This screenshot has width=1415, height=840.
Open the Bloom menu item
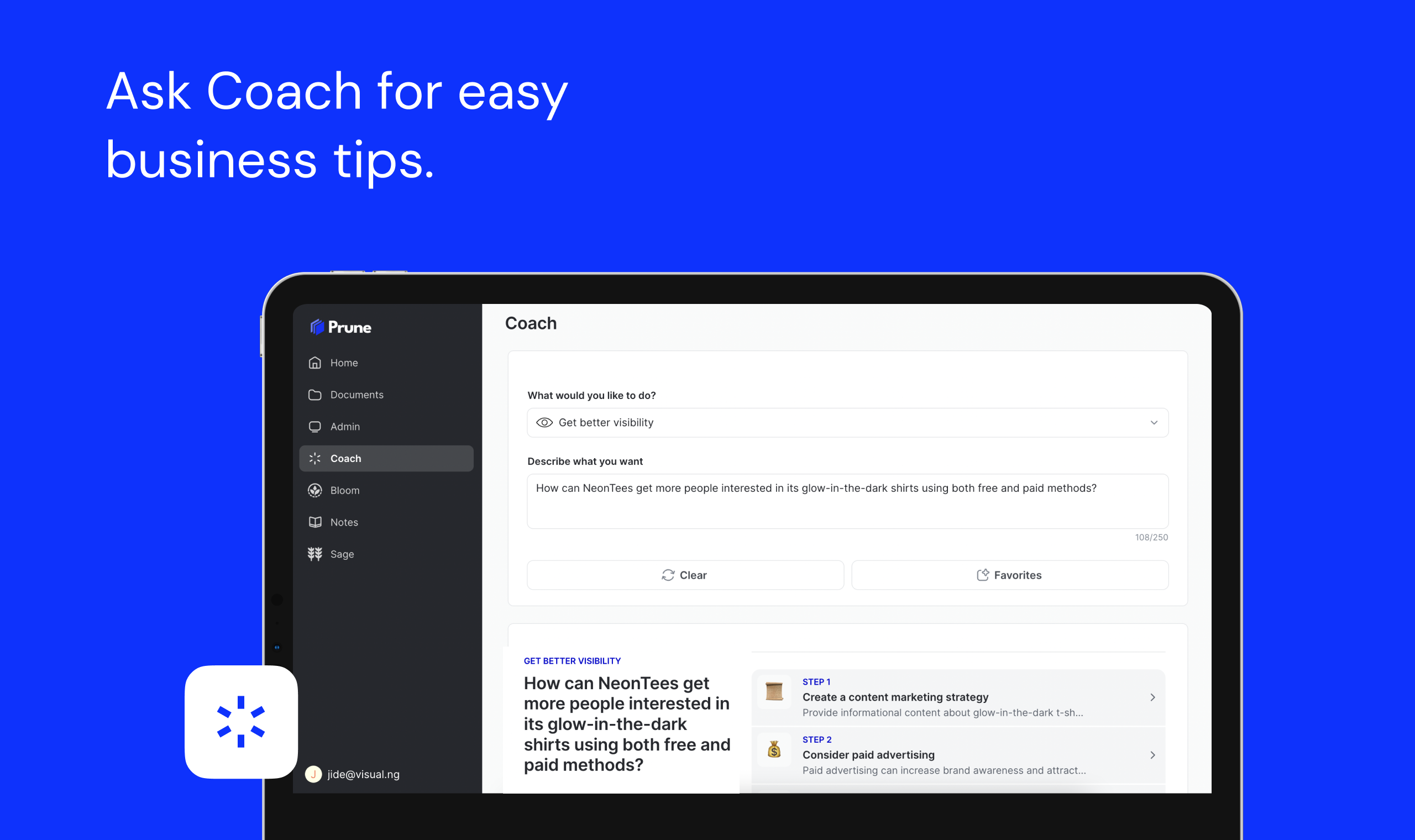[x=345, y=490]
